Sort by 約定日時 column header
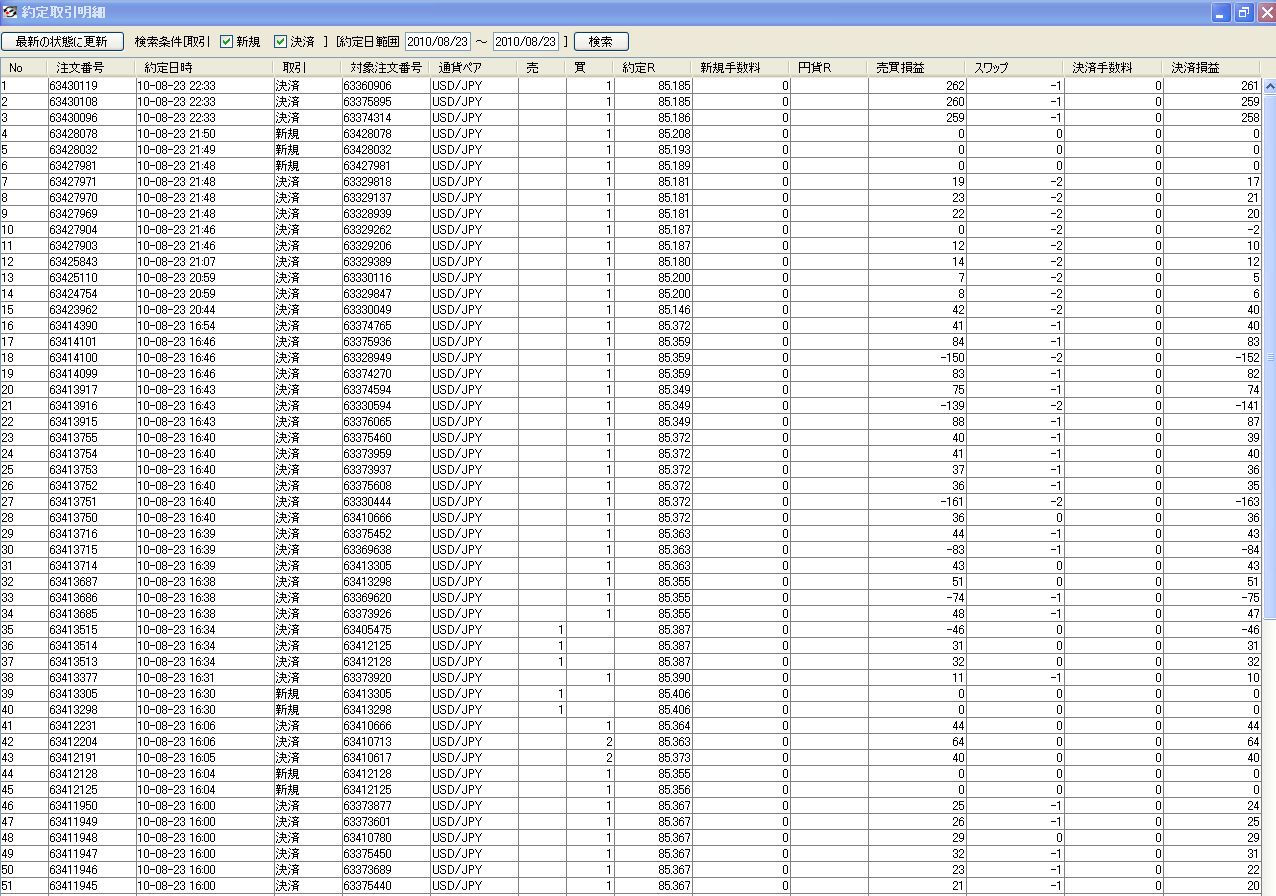 [203, 68]
